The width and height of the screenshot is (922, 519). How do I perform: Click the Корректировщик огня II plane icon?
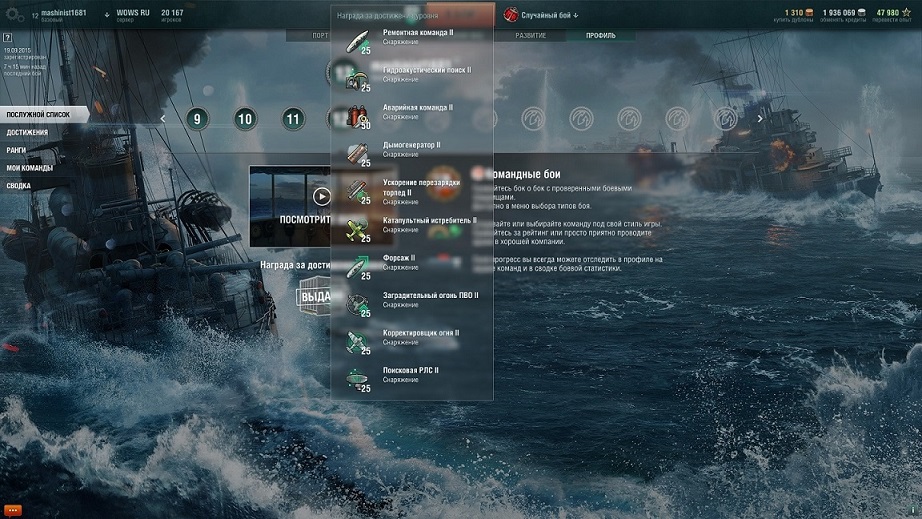[x=357, y=342]
